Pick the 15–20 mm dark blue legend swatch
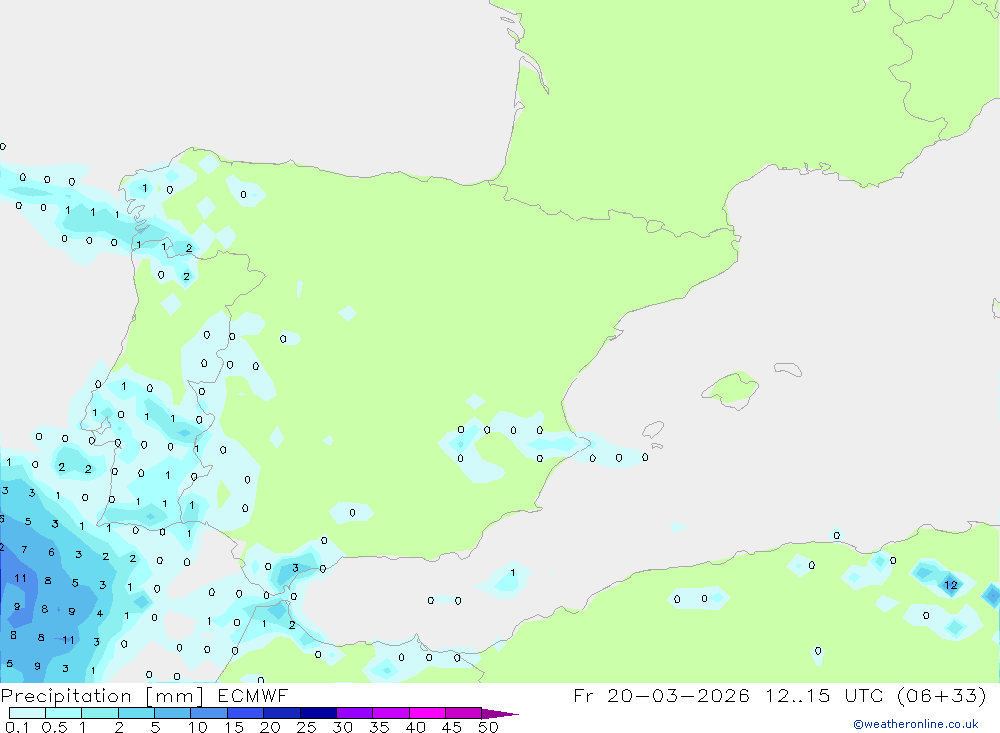Viewport: 1000px width, 733px height. 246,713
